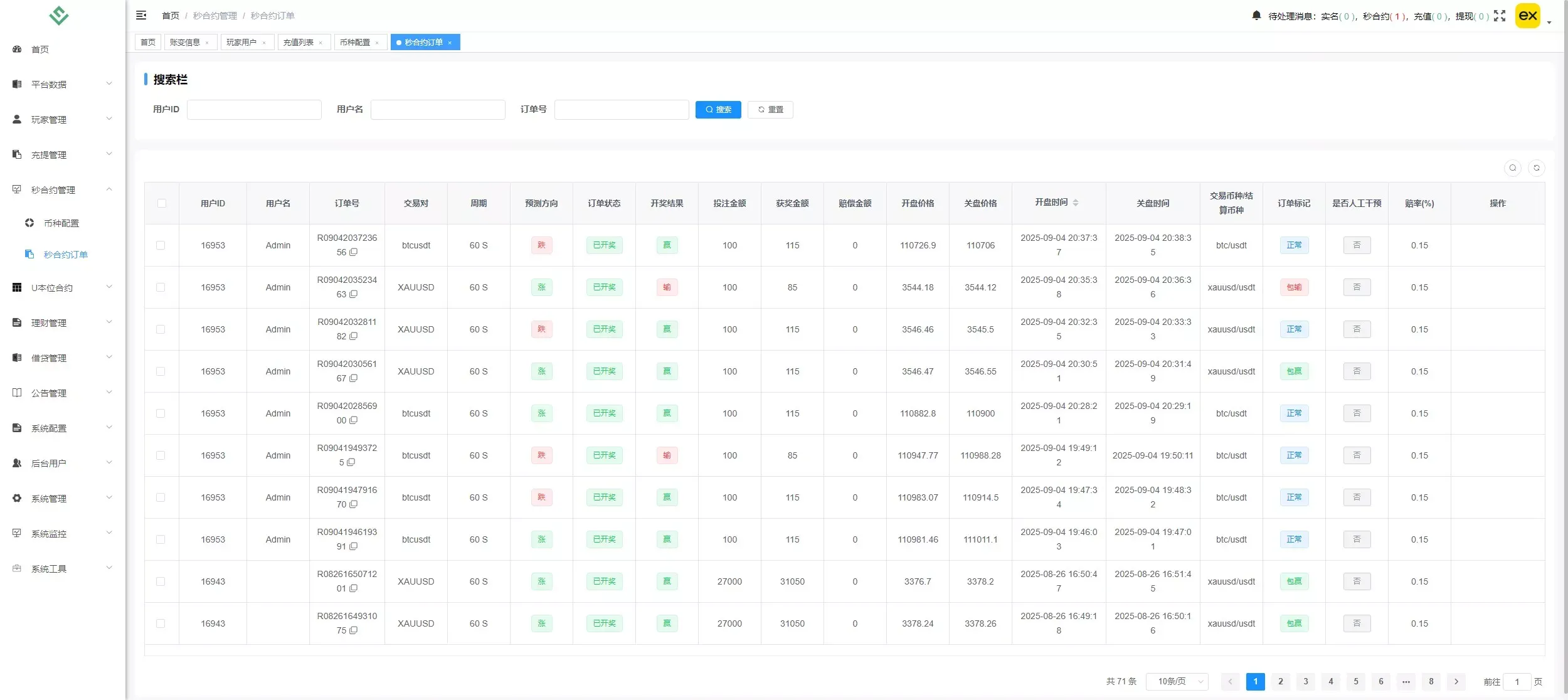Open notifications bell icon
Image resolution: width=1568 pixels, height=700 pixels.
[x=1256, y=16]
